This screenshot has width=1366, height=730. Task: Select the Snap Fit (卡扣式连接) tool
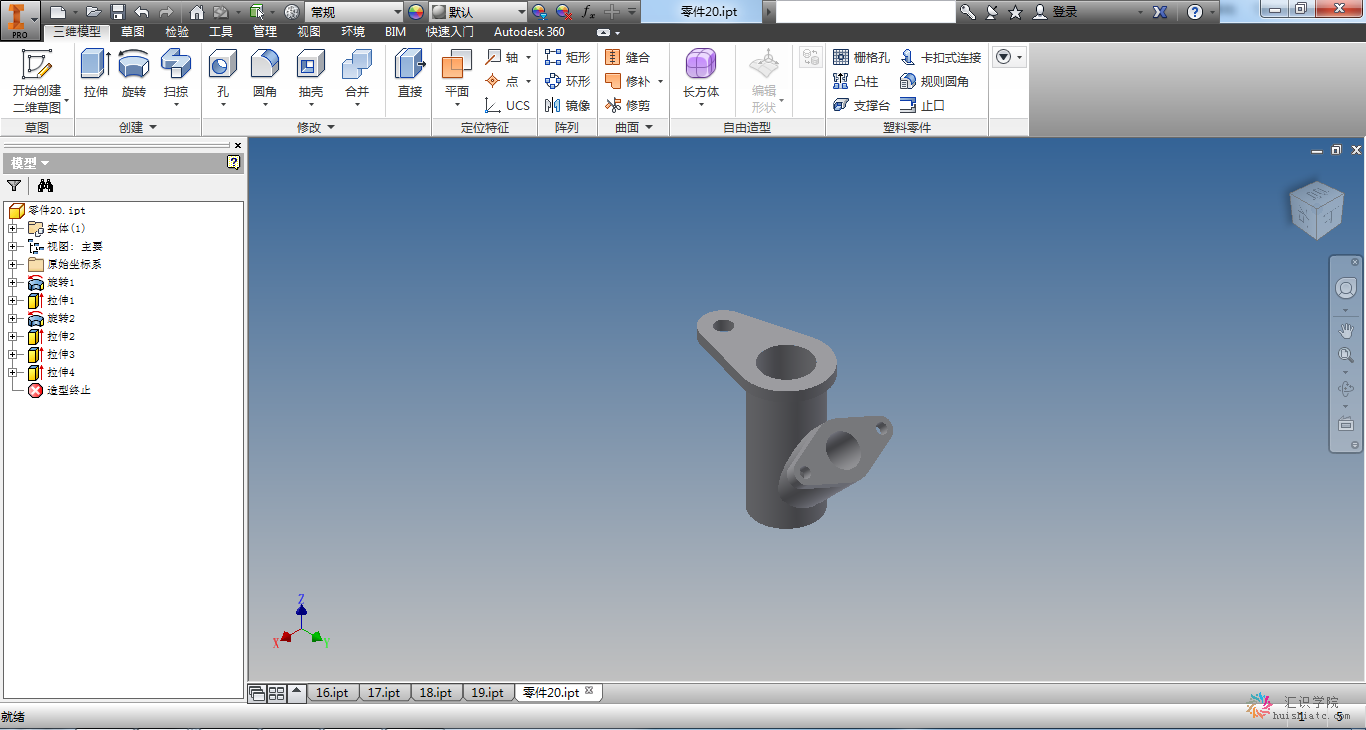941,57
